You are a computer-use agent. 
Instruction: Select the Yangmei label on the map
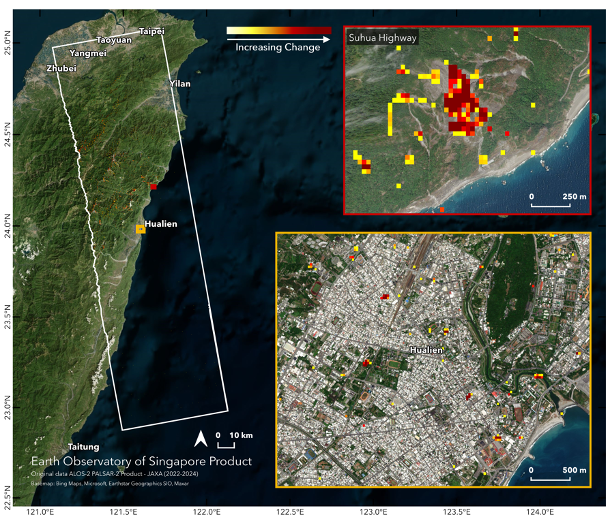pos(90,53)
